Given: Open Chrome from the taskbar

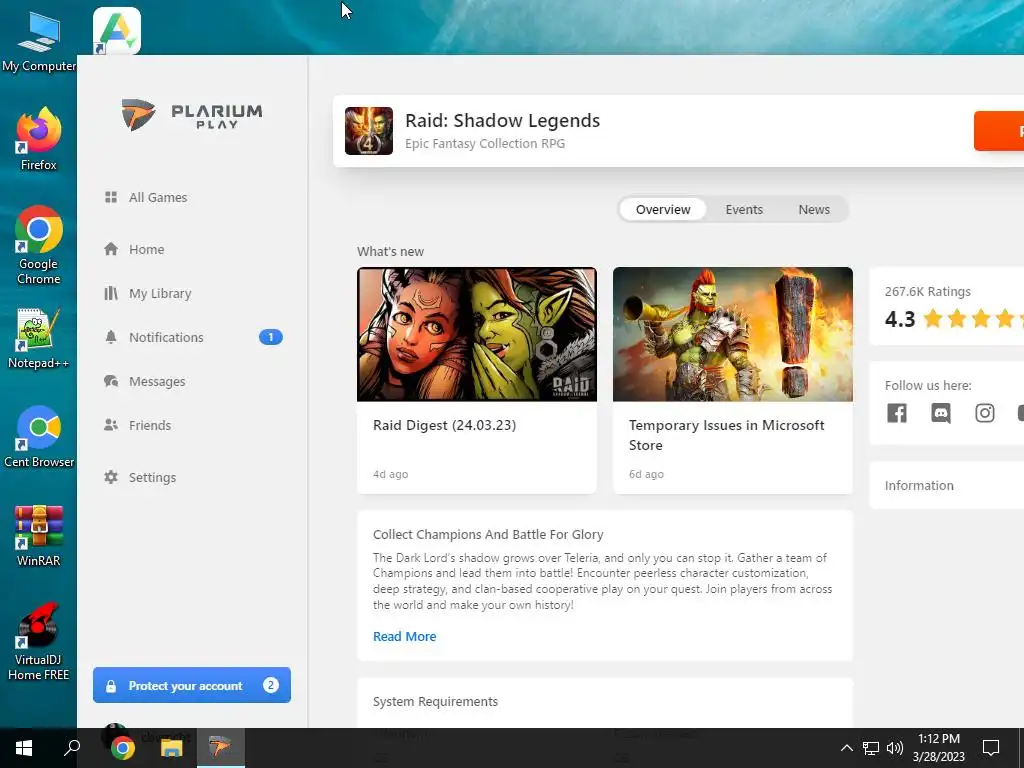Looking at the screenshot, I should [x=123, y=748].
